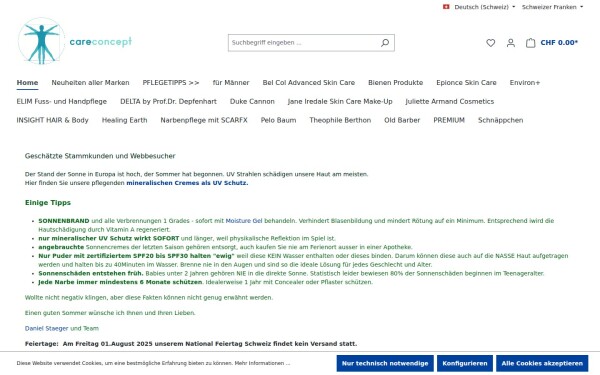Open the wishlist heart icon
The height and width of the screenshot is (375, 600).
point(491,43)
